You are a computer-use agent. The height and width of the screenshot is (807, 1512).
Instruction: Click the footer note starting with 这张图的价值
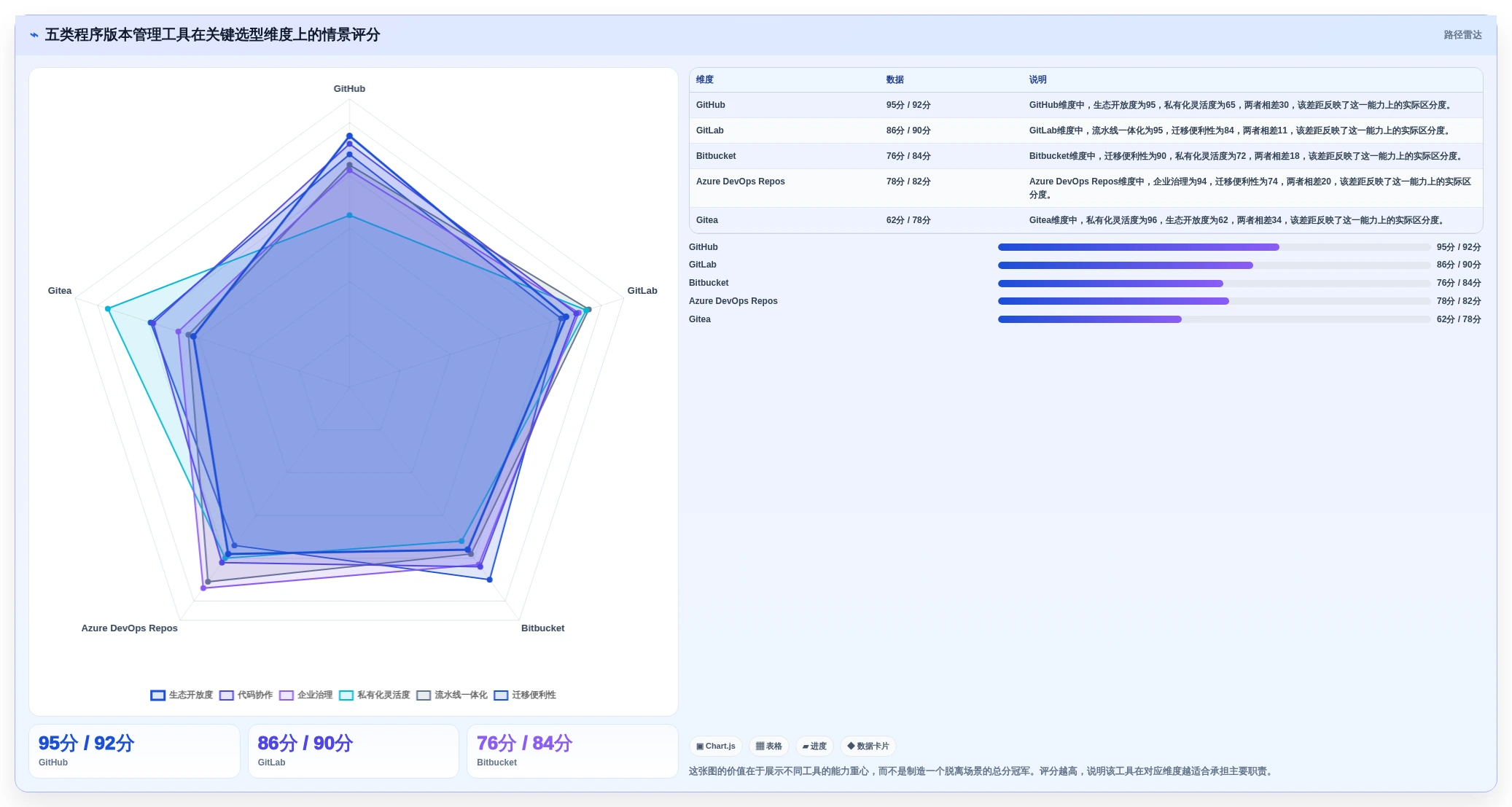tap(983, 771)
